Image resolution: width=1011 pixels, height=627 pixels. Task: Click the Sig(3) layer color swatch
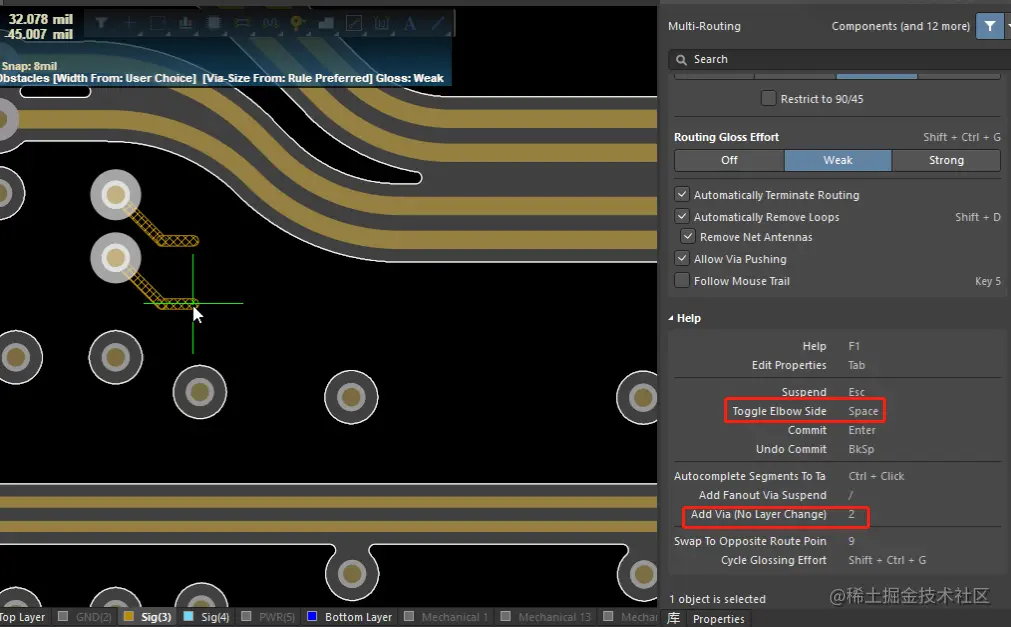click(x=128, y=616)
